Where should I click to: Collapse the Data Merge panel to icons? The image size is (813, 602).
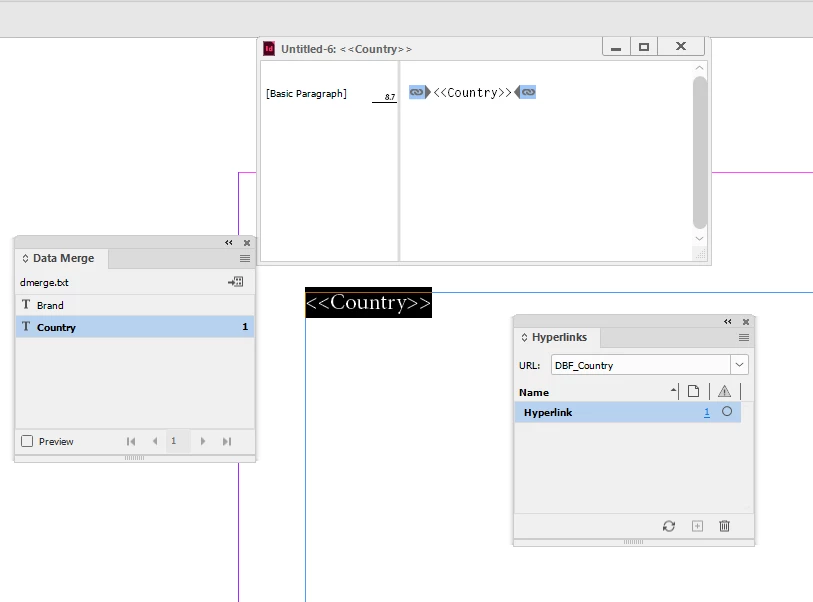click(x=229, y=243)
